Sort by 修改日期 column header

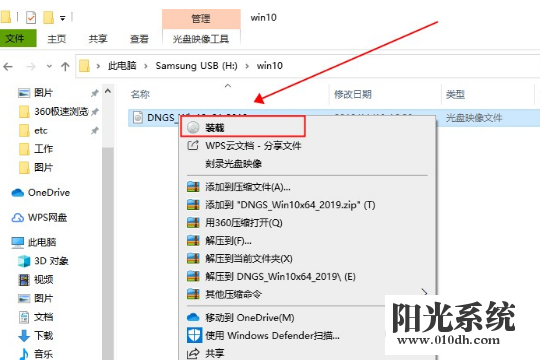[x=353, y=94]
